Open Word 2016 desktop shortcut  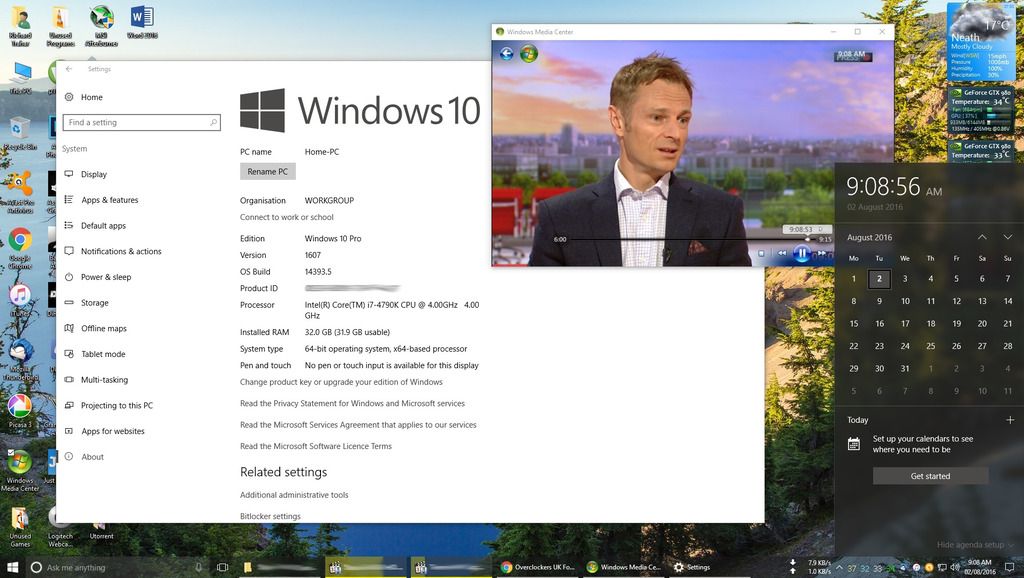142,22
